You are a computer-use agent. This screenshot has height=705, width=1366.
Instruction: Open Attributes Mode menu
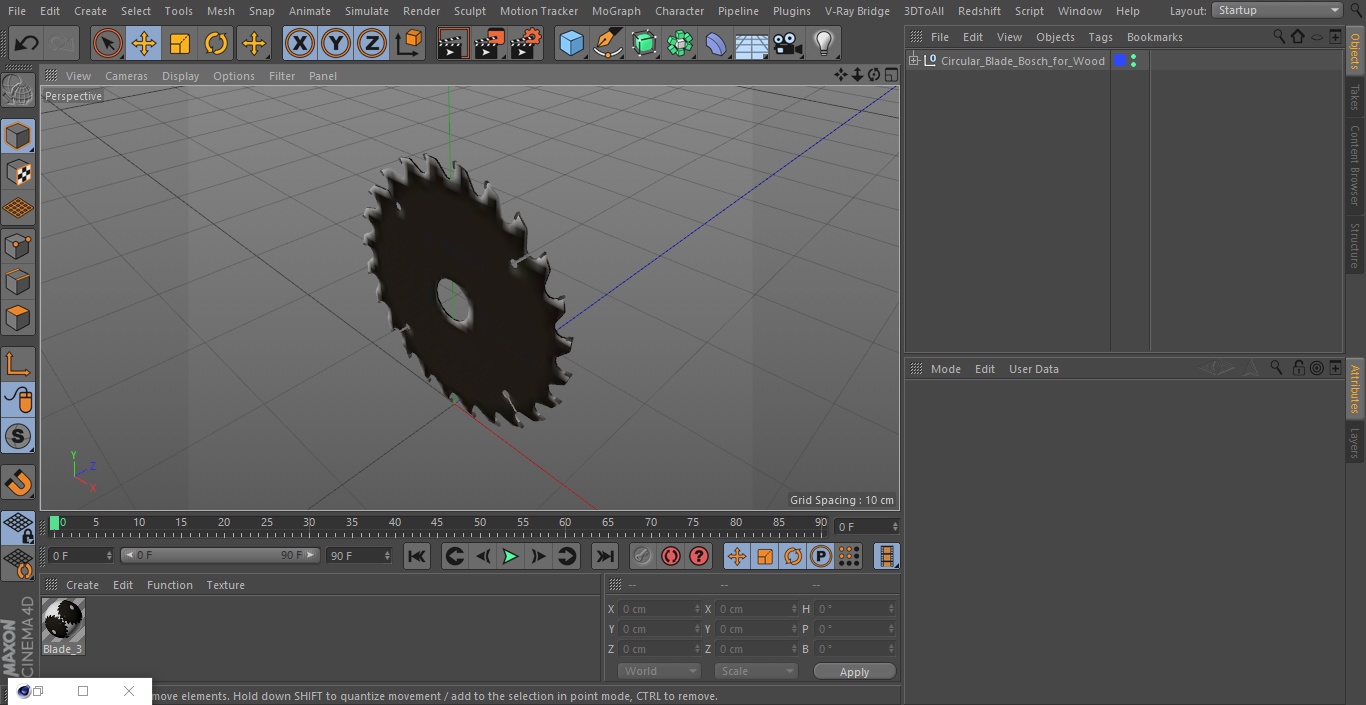tap(945, 369)
